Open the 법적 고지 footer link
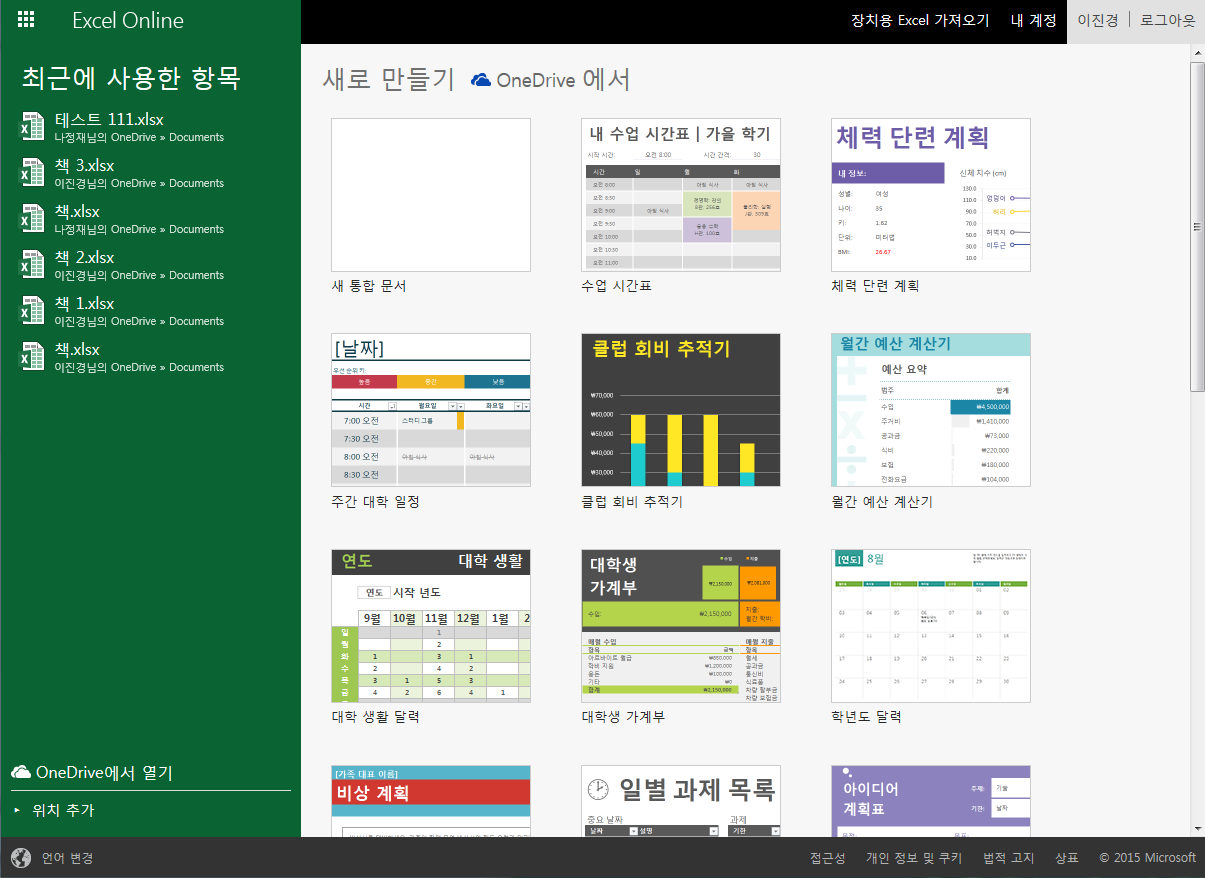Image resolution: width=1205 pixels, height=878 pixels. pos(1009,858)
